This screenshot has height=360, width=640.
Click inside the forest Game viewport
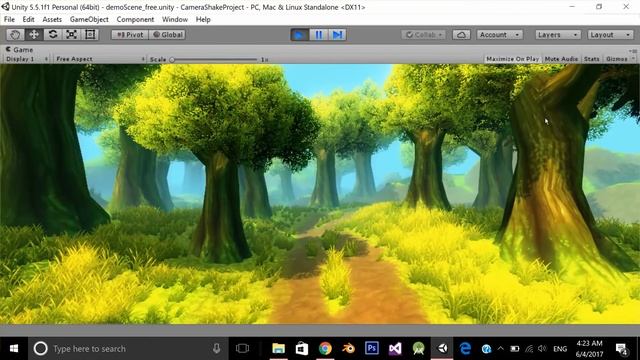coord(320,194)
